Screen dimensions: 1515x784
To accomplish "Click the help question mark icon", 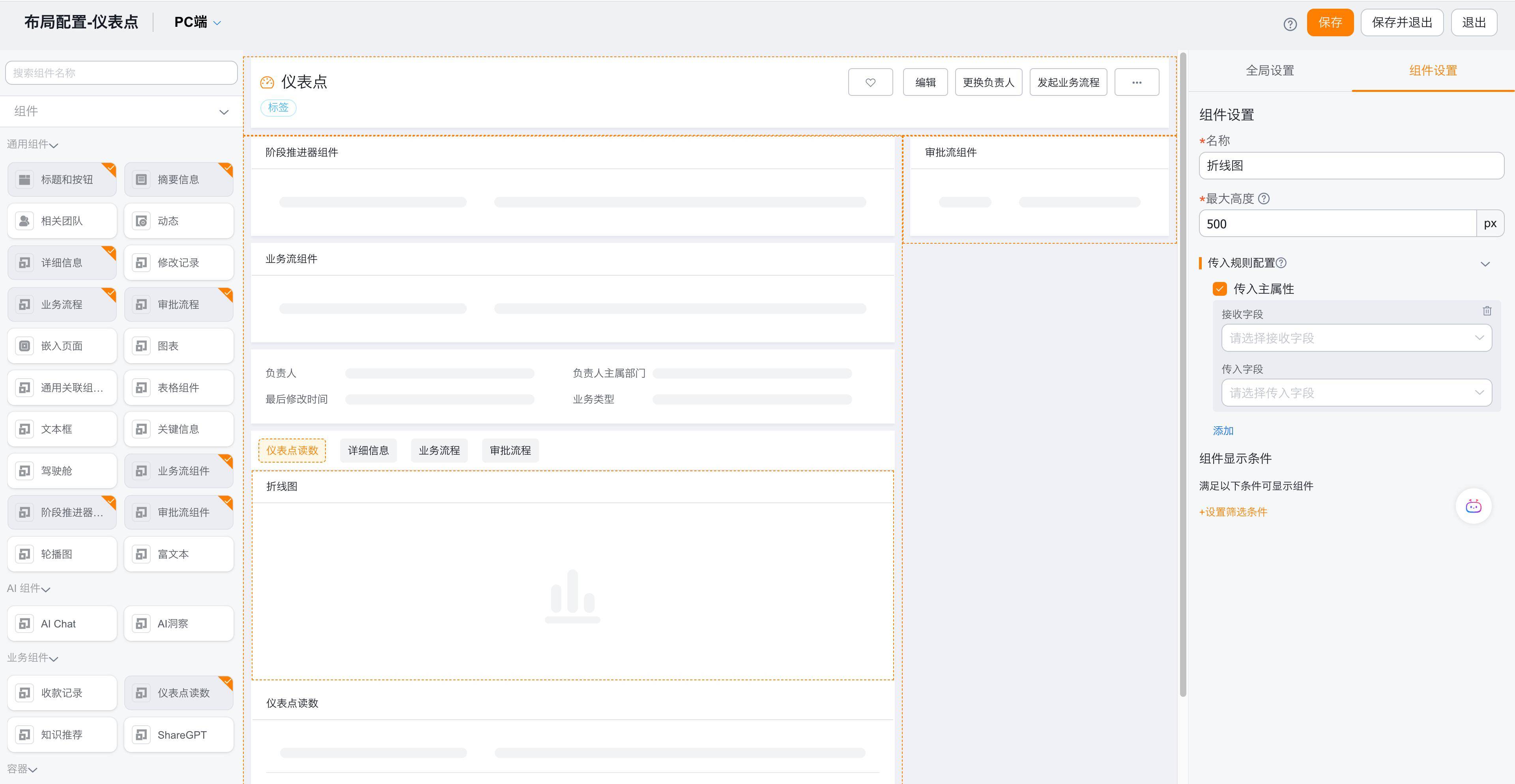I will (1290, 24).
